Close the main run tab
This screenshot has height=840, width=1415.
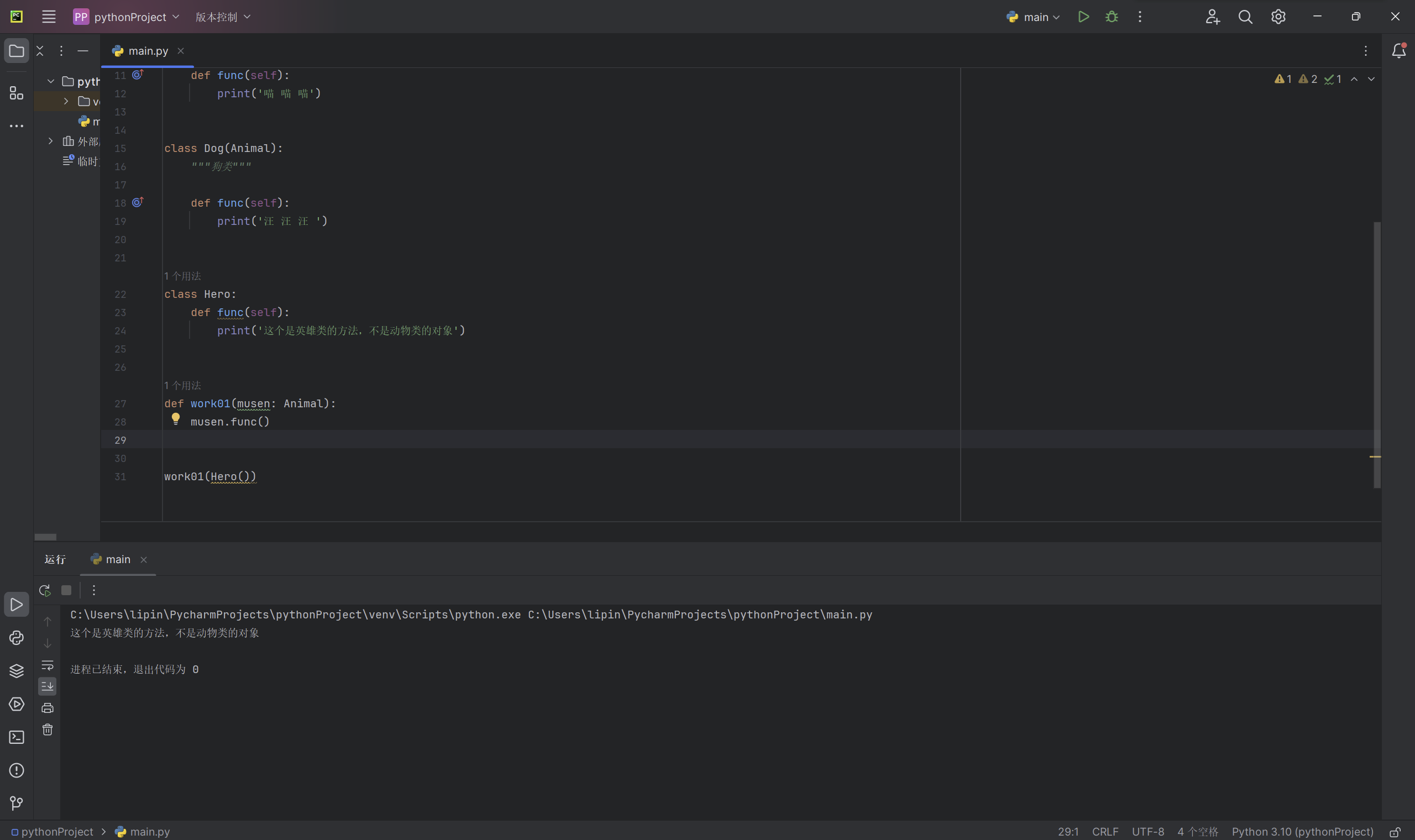coord(144,560)
